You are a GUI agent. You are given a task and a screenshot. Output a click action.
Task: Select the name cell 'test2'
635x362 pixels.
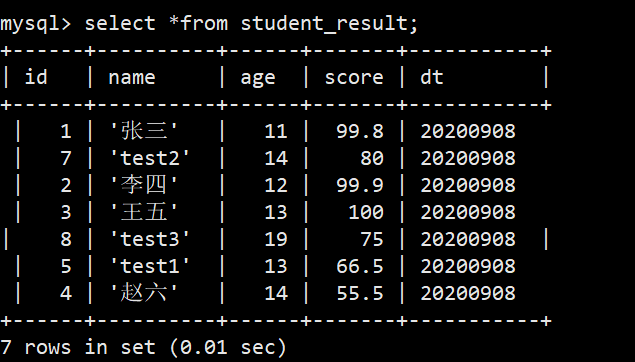150,158
